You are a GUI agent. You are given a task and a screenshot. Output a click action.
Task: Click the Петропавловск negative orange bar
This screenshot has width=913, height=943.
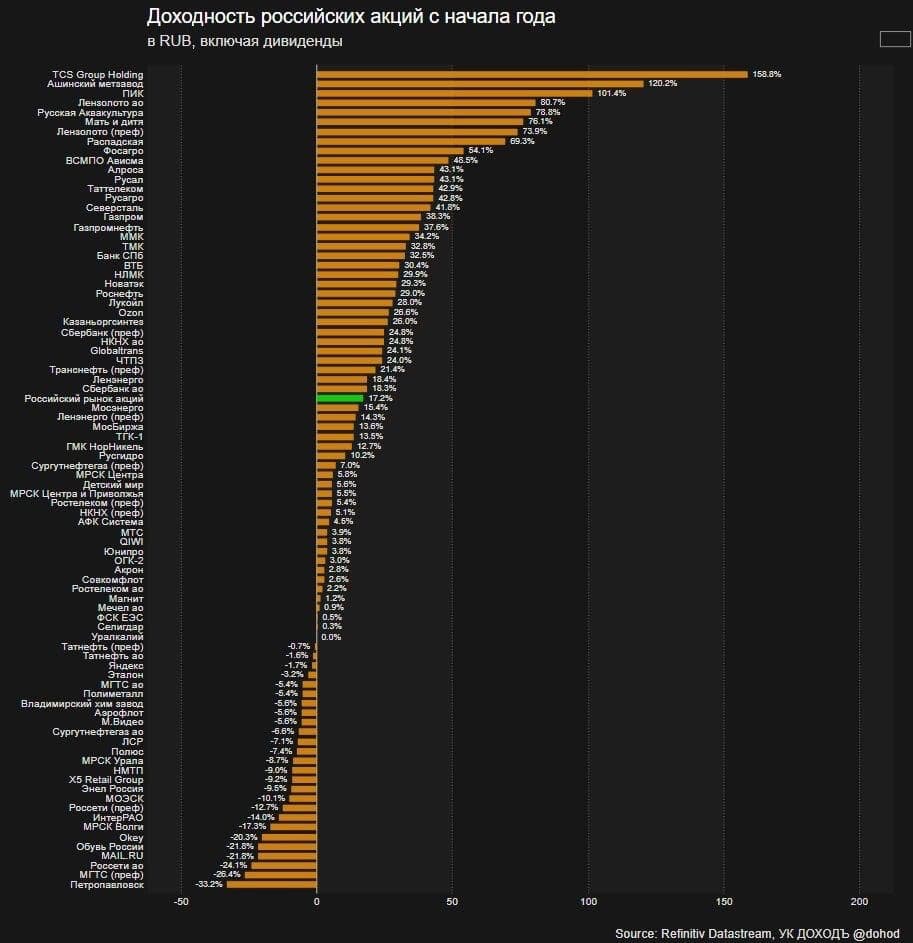271,884
